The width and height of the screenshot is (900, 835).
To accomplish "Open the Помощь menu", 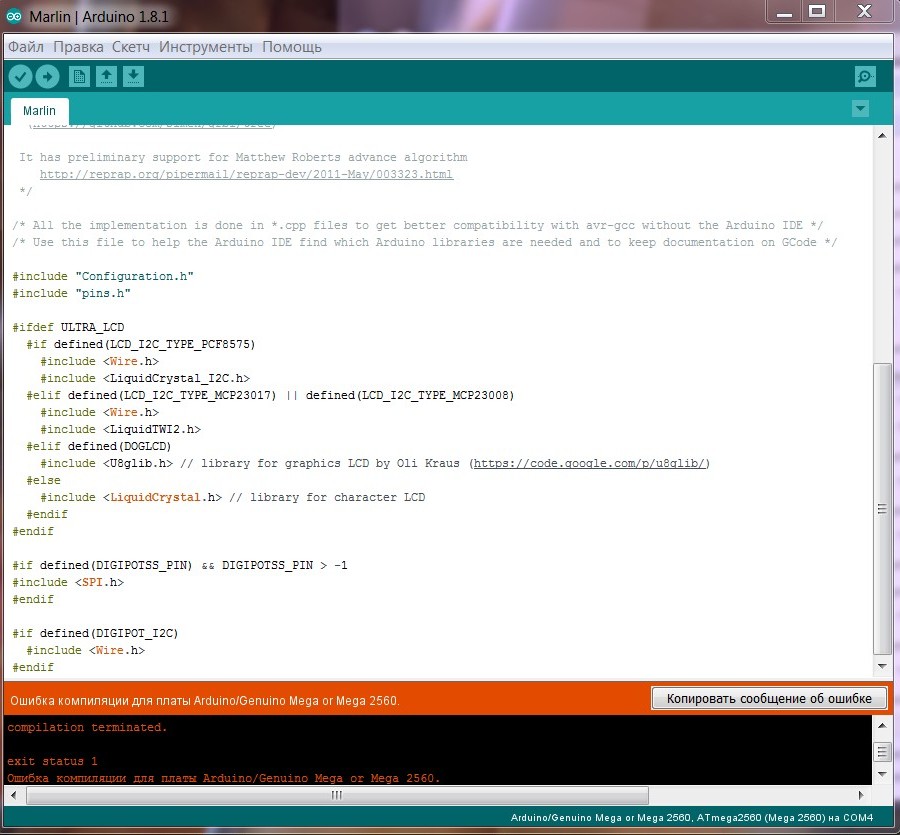I will [292, 47].
